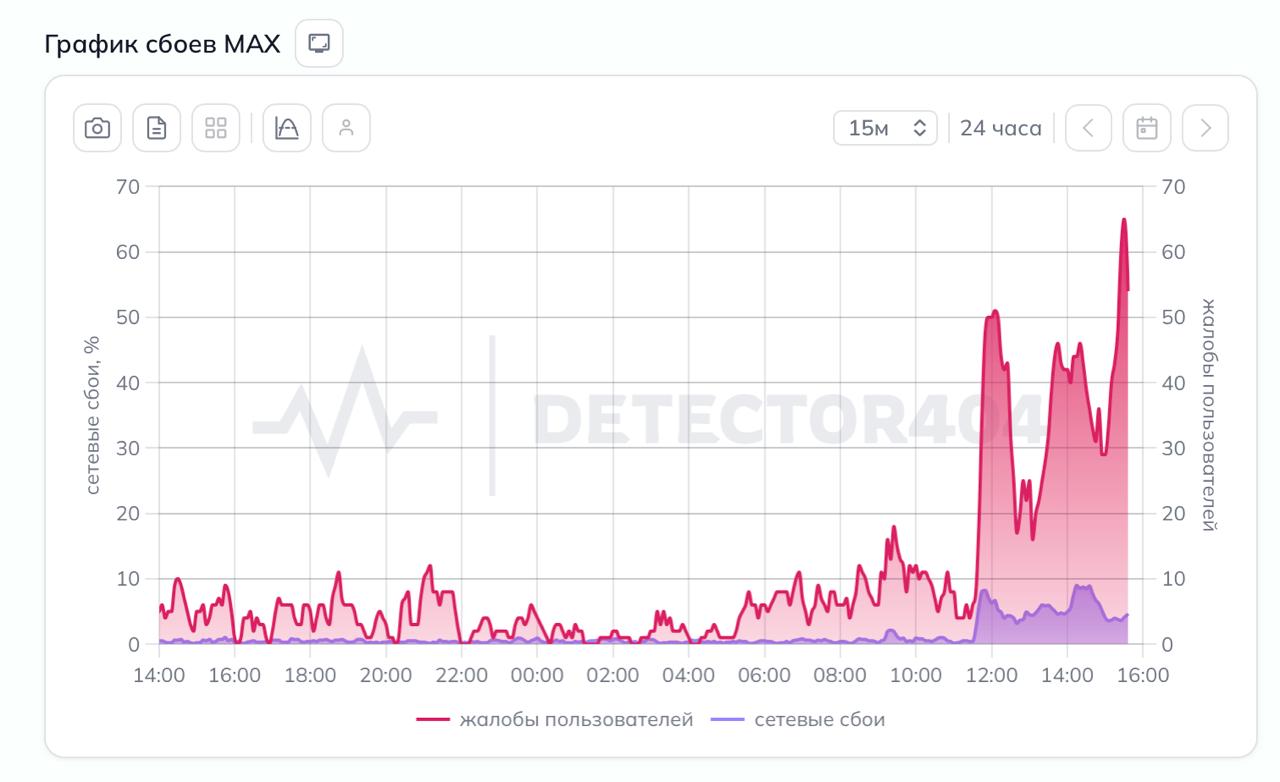Click the 12:00 label on the time axis
The width and height of the screenshot is (1280, 782).
[991, 675]
